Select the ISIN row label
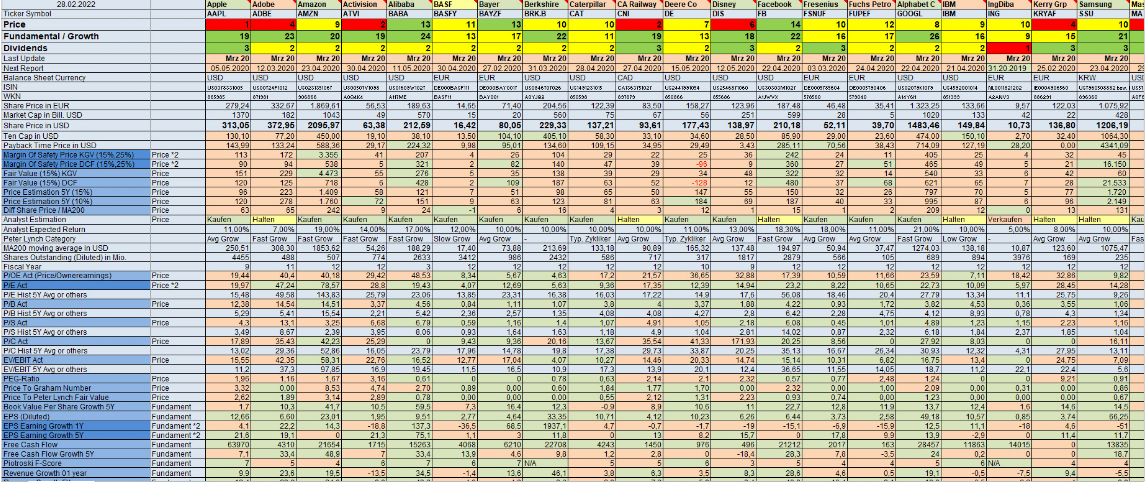This screenshot has height=482, width=1147. click(75, 86)
